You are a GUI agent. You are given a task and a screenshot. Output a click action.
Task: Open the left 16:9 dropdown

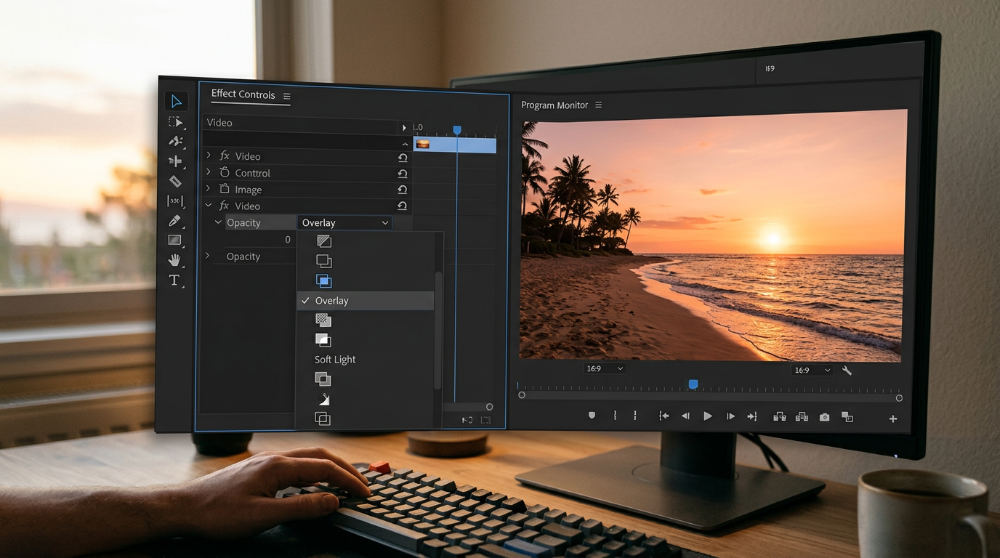click(605, 369)
